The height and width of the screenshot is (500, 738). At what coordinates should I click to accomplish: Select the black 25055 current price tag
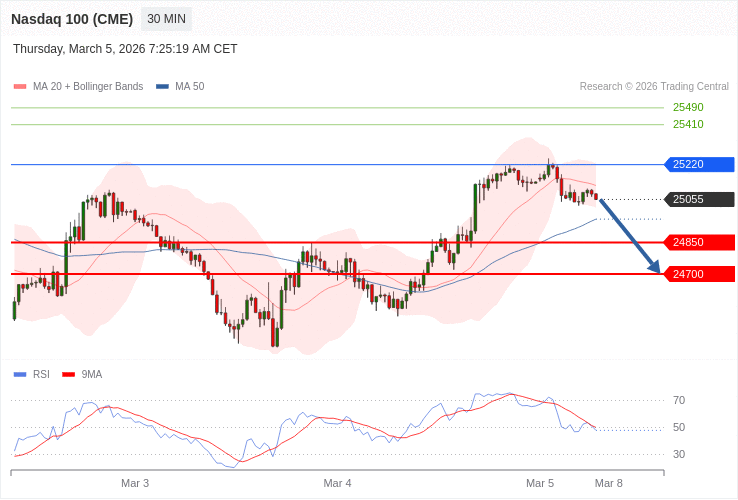click(699, 200)
